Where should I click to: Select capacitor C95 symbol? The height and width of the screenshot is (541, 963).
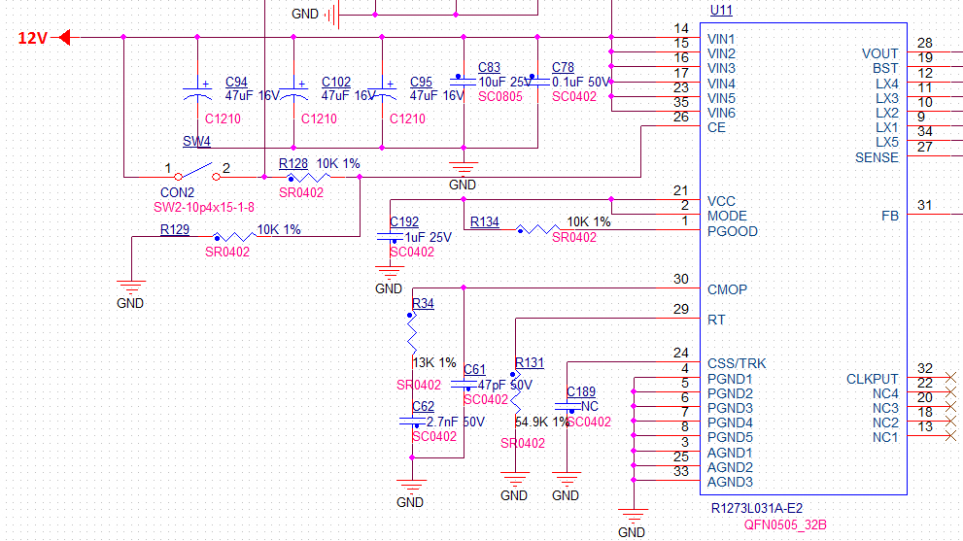point(383,90)
